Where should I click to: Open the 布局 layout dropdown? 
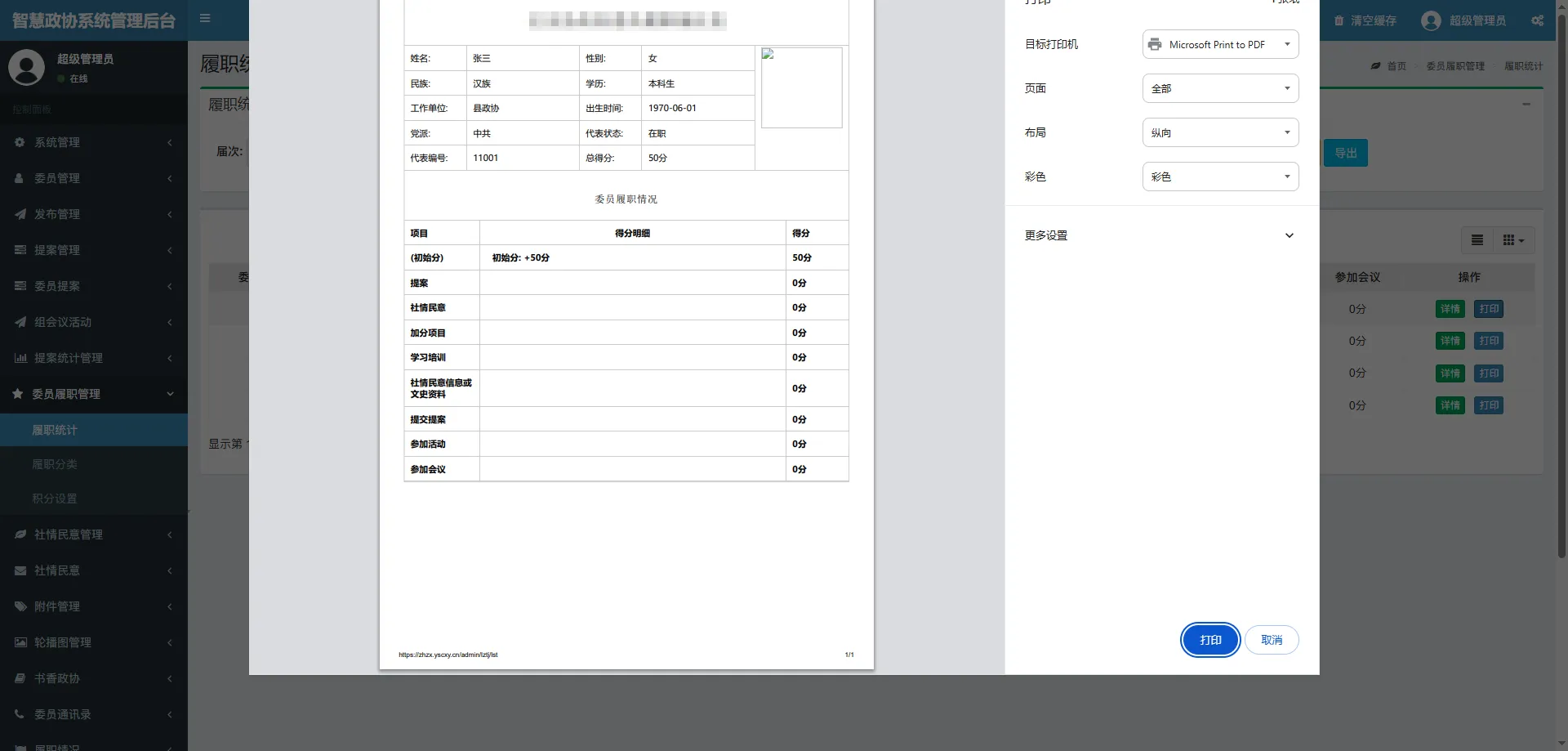(1219, 132)
